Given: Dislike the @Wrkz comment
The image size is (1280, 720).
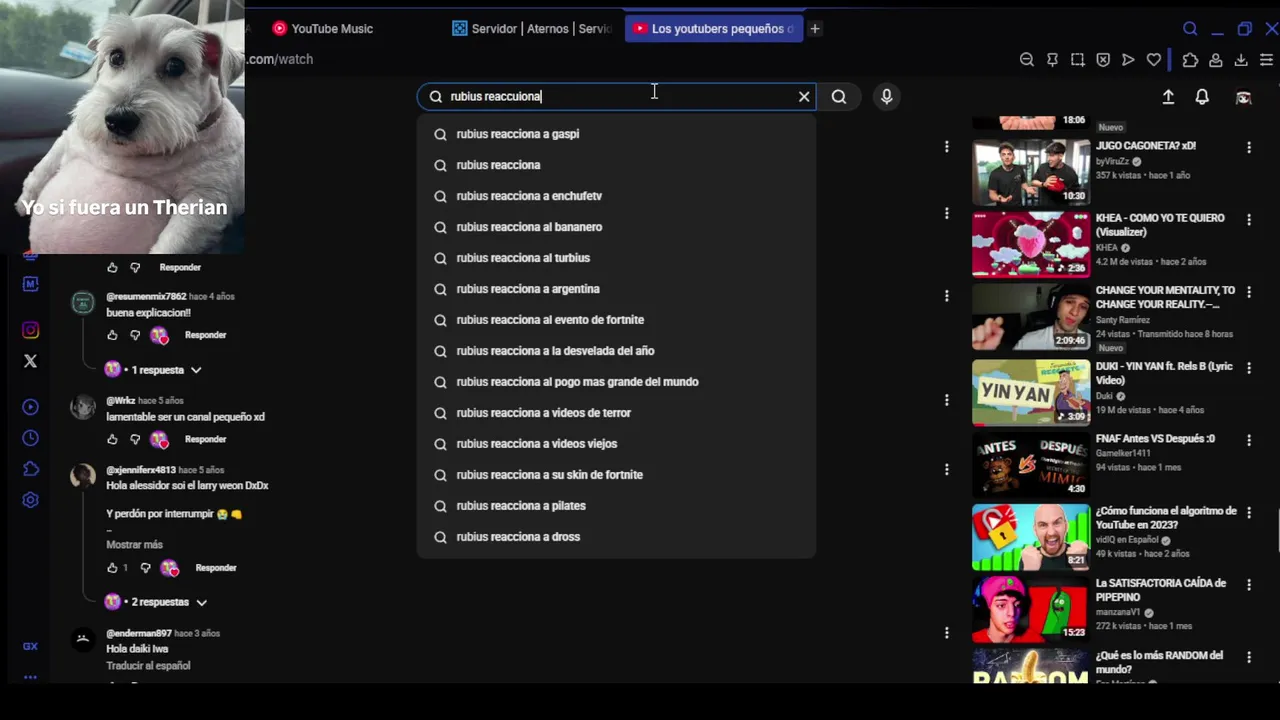Looking at the screenshot, I should tap(135, 439).
